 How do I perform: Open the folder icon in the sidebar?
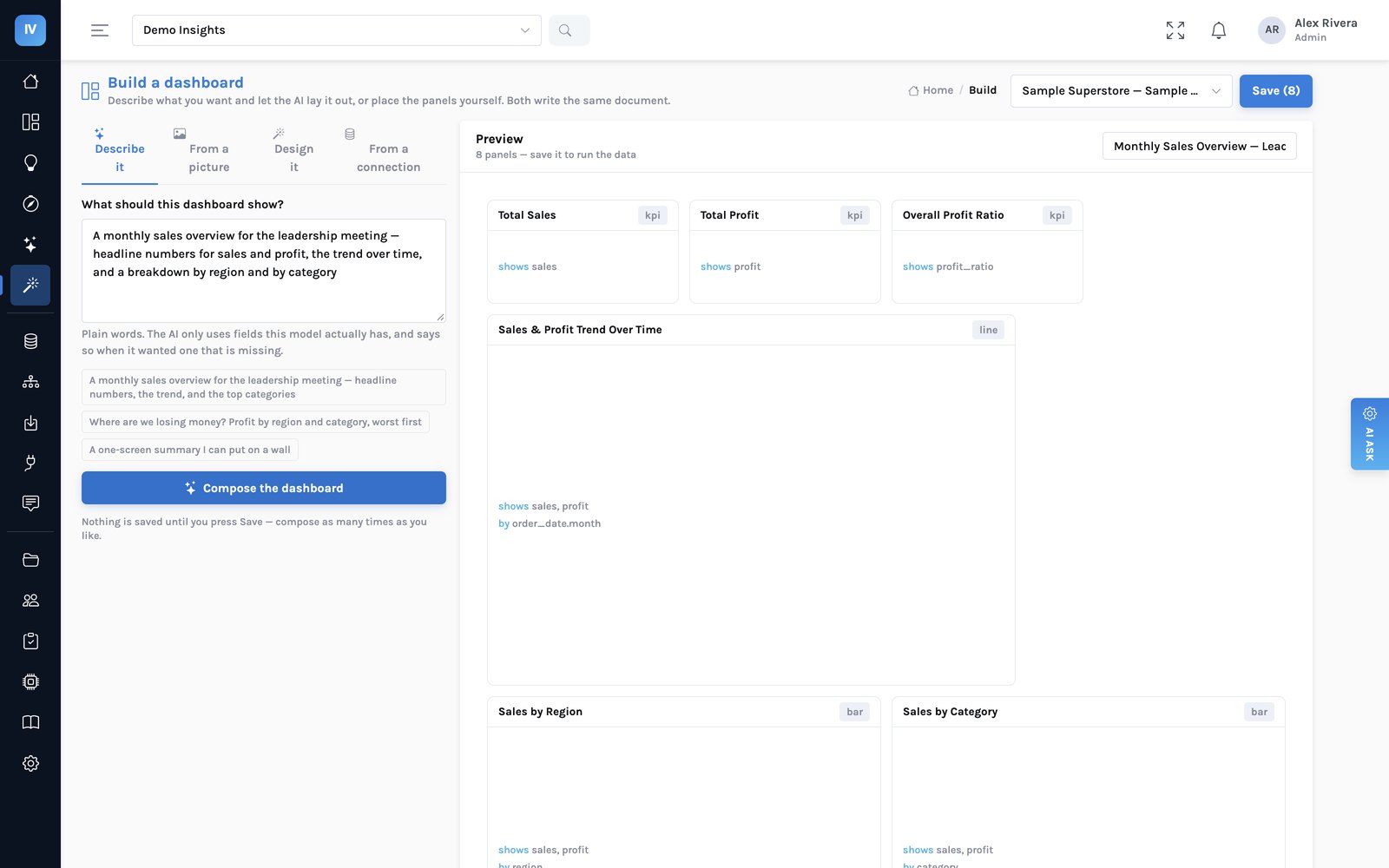[x=30, y=560]
